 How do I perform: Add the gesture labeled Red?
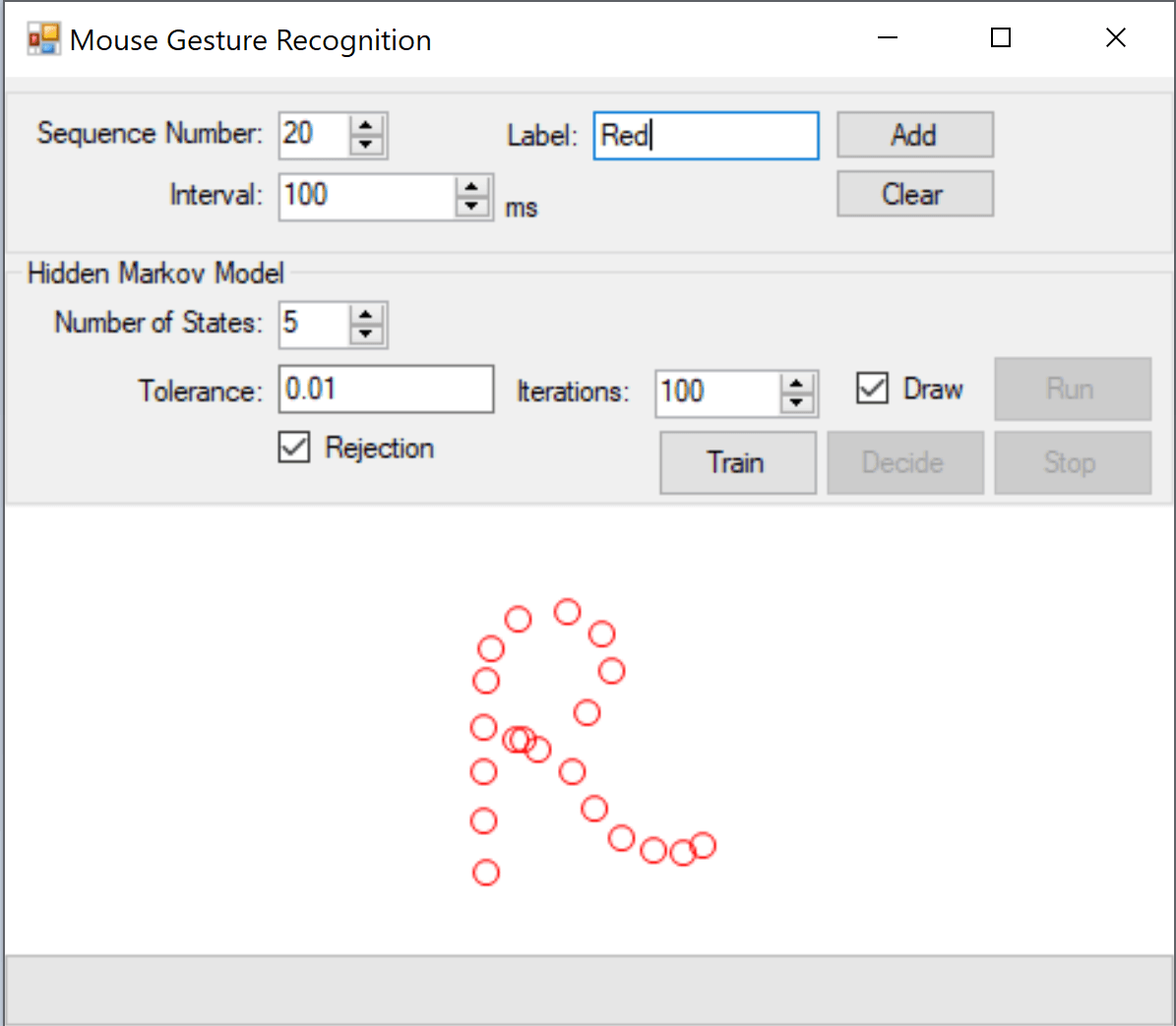pos(914,135)
